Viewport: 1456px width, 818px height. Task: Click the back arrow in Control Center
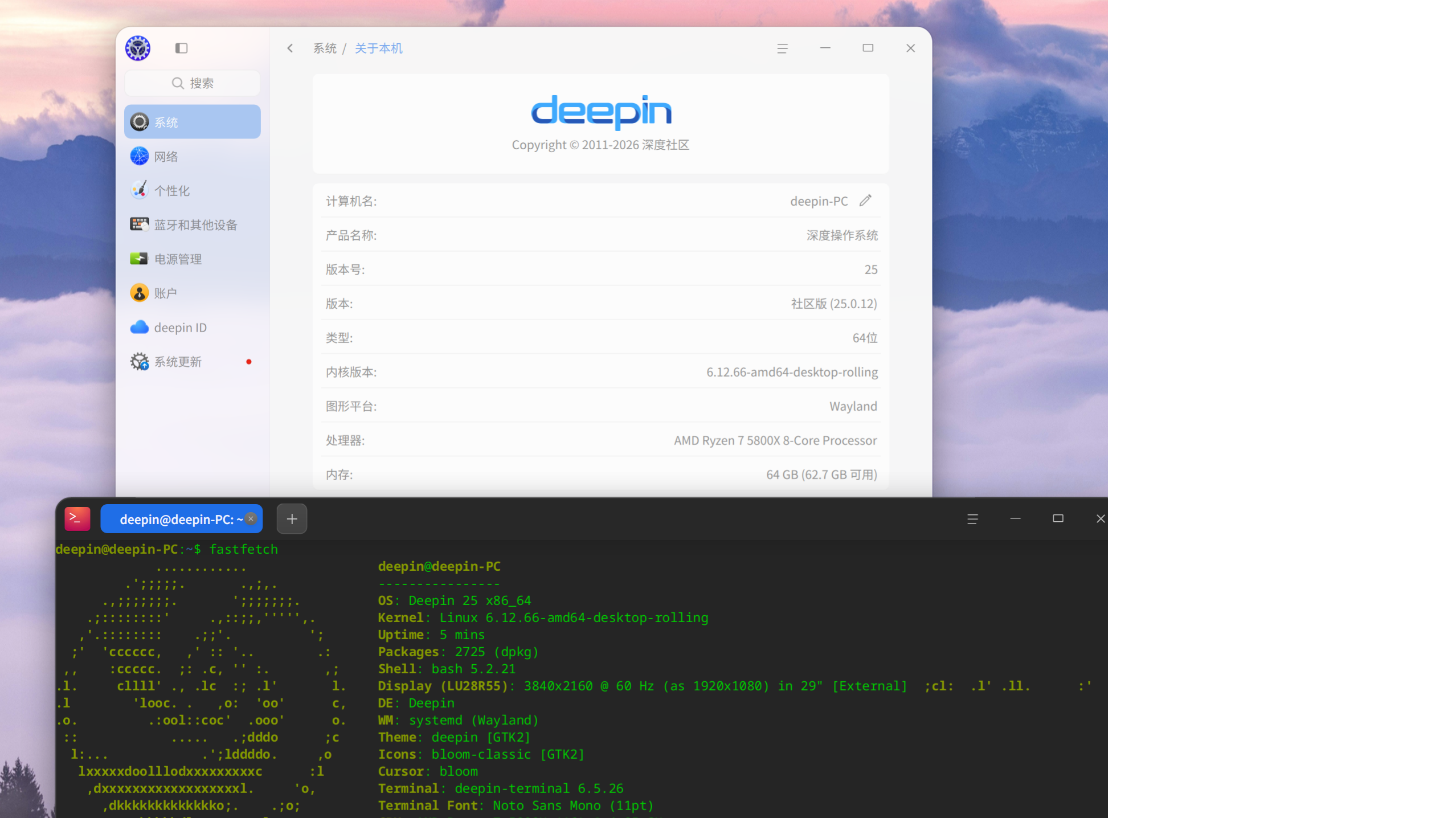pos(290,48)
